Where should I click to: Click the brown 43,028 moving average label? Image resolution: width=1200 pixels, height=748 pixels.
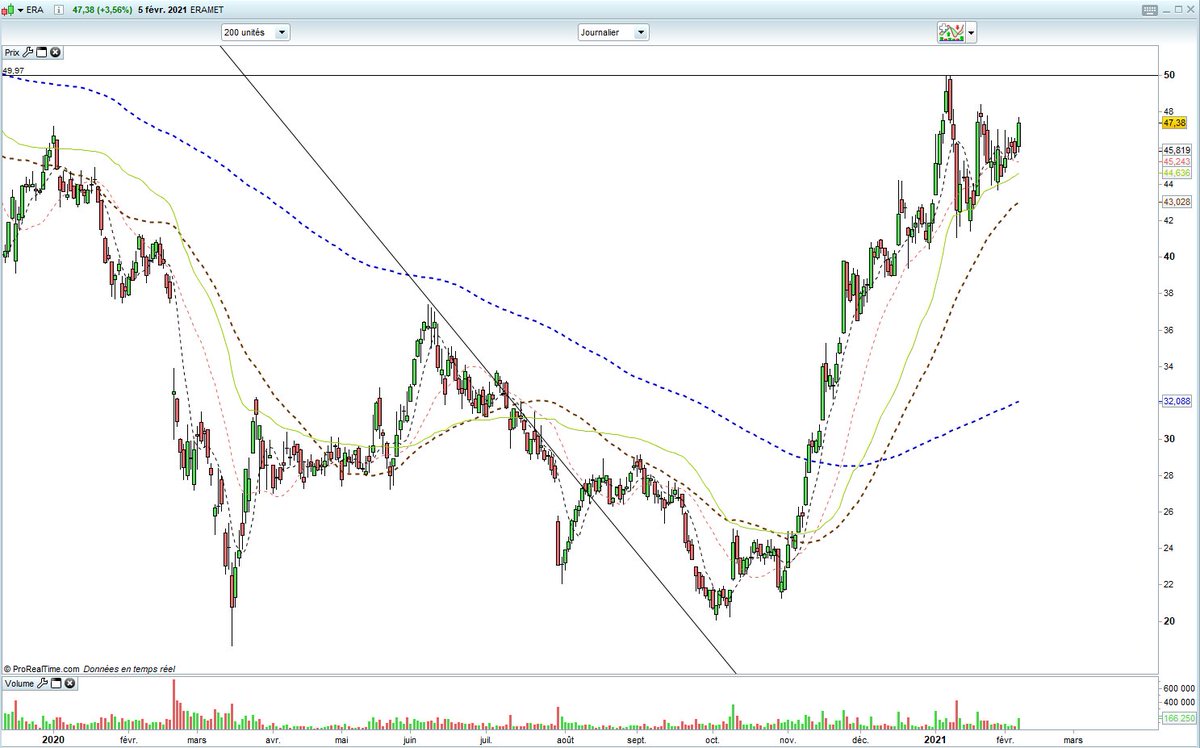coord(1176,201)
